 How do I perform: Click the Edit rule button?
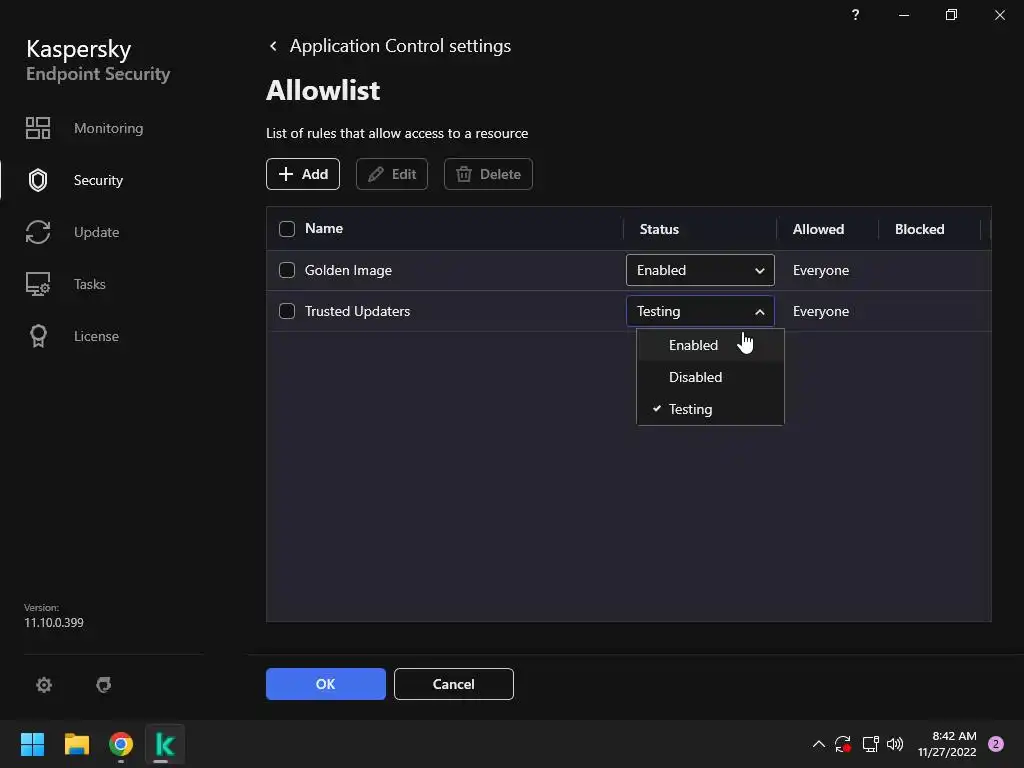392,174
